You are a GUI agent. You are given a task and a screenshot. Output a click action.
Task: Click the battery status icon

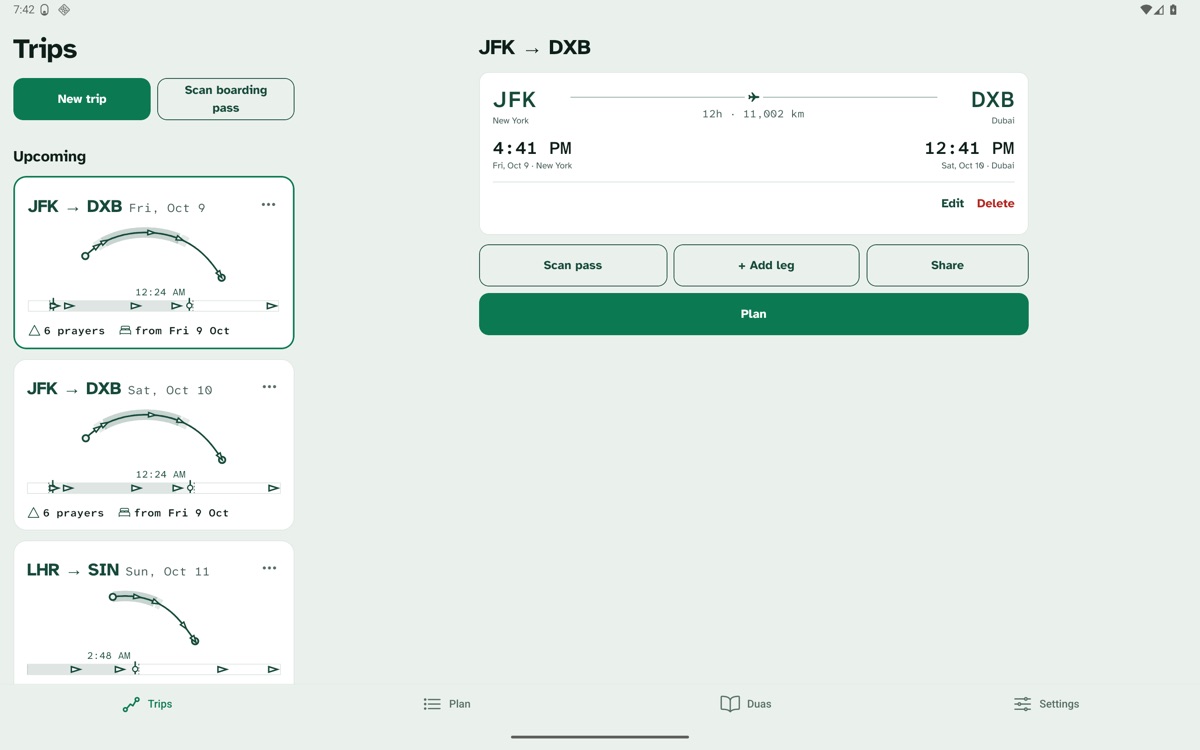click(1173, 10)
